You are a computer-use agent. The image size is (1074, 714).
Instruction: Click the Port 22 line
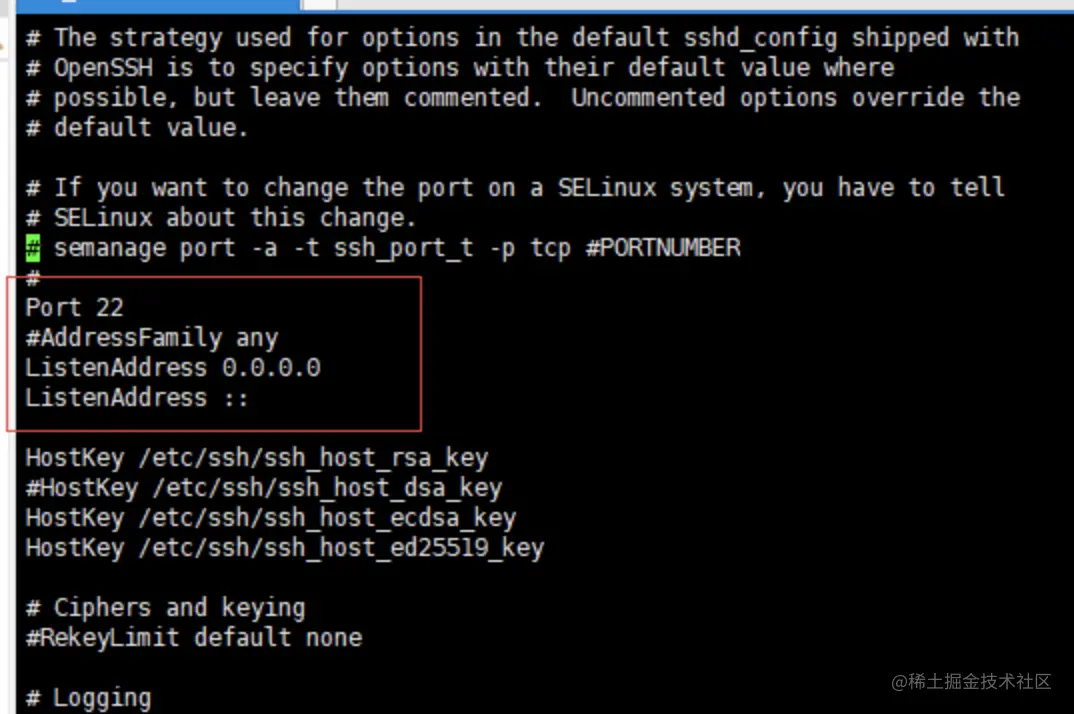pyautogui.click(x=74, y=308)
